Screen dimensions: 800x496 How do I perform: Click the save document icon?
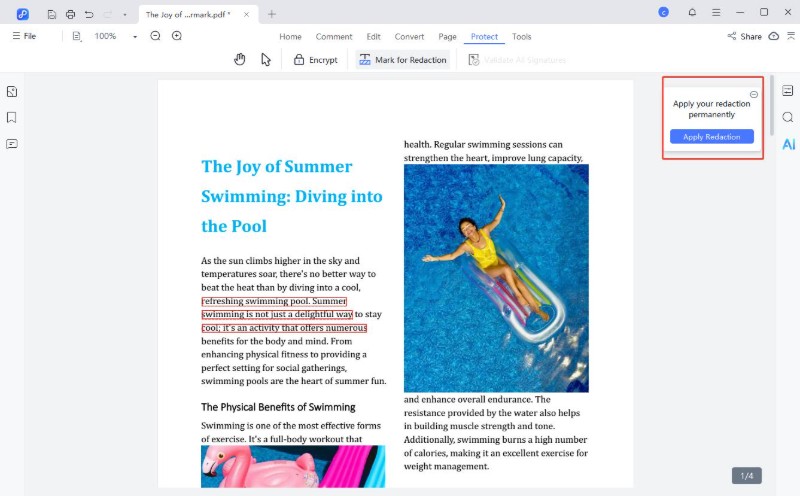(x=52, y=14)
